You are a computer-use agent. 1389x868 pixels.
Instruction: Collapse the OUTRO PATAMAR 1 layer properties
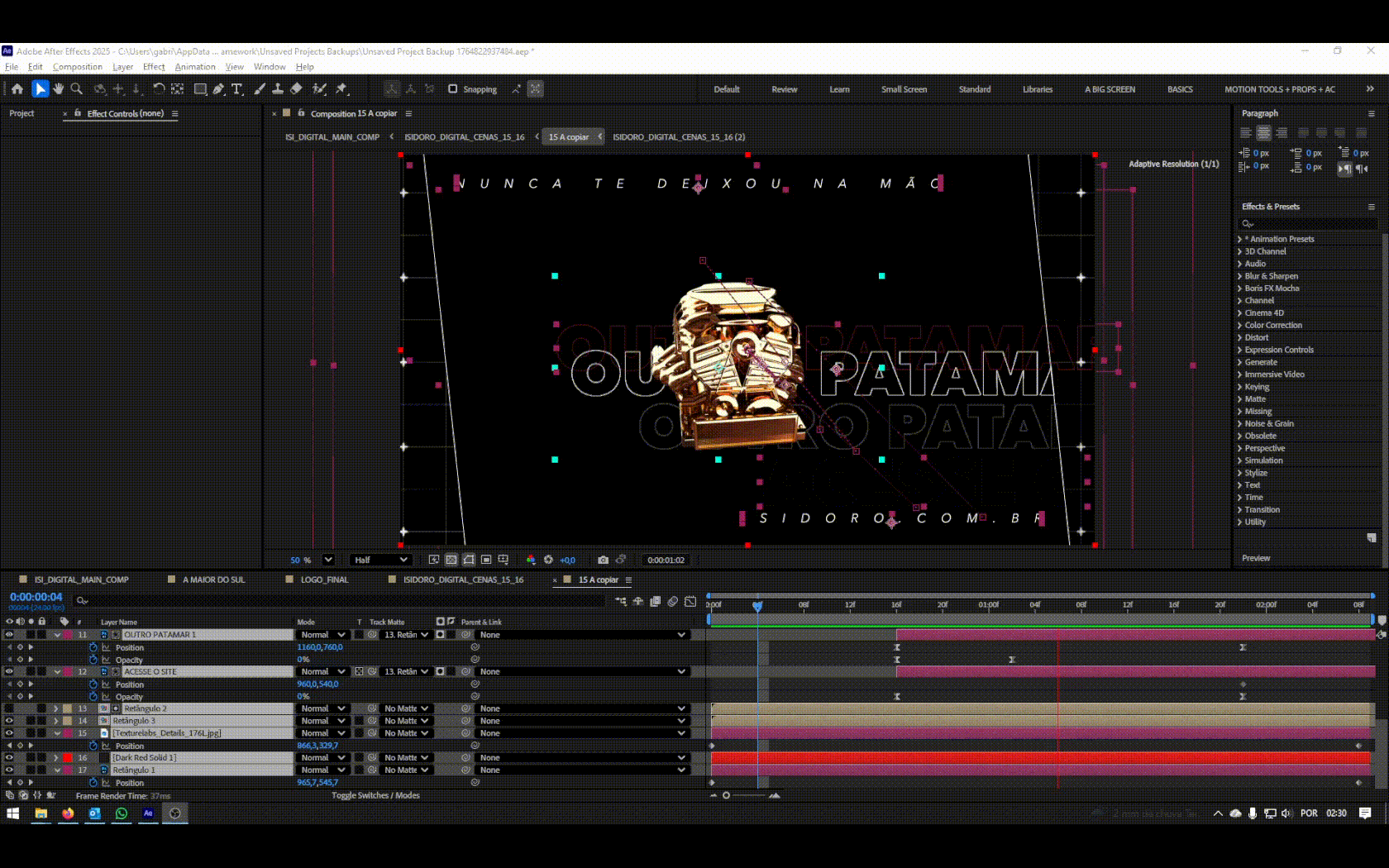point(57,635)
